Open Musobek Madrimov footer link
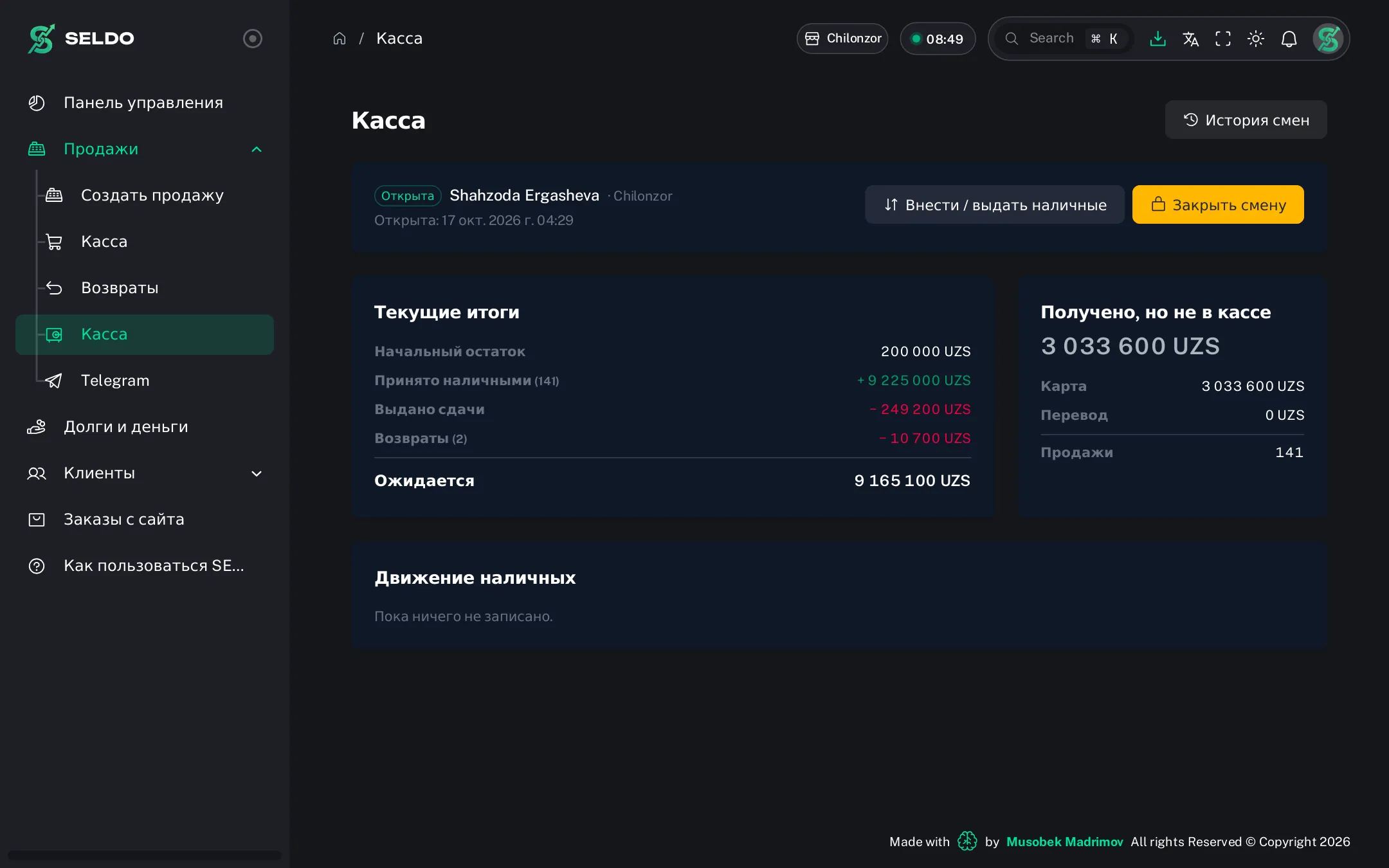Image resolution: width=1389 pixels, height=868 pixels. [x=1064, y=842]
